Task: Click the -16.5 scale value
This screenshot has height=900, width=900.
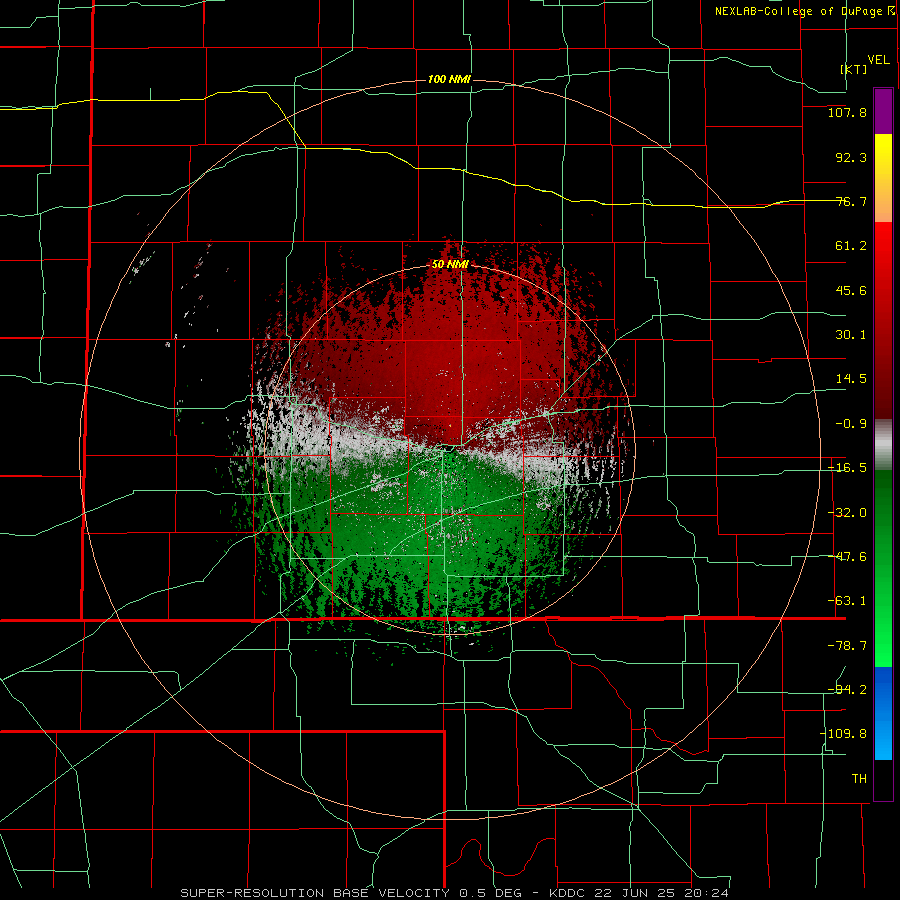Action: tap(847, 468)
